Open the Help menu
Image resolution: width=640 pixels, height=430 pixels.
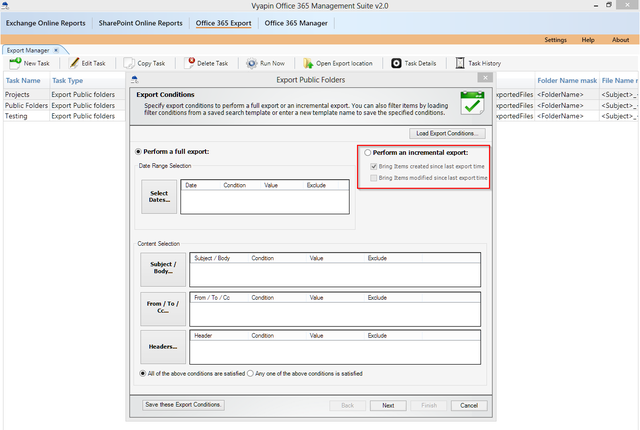click(x=588, y=40)
